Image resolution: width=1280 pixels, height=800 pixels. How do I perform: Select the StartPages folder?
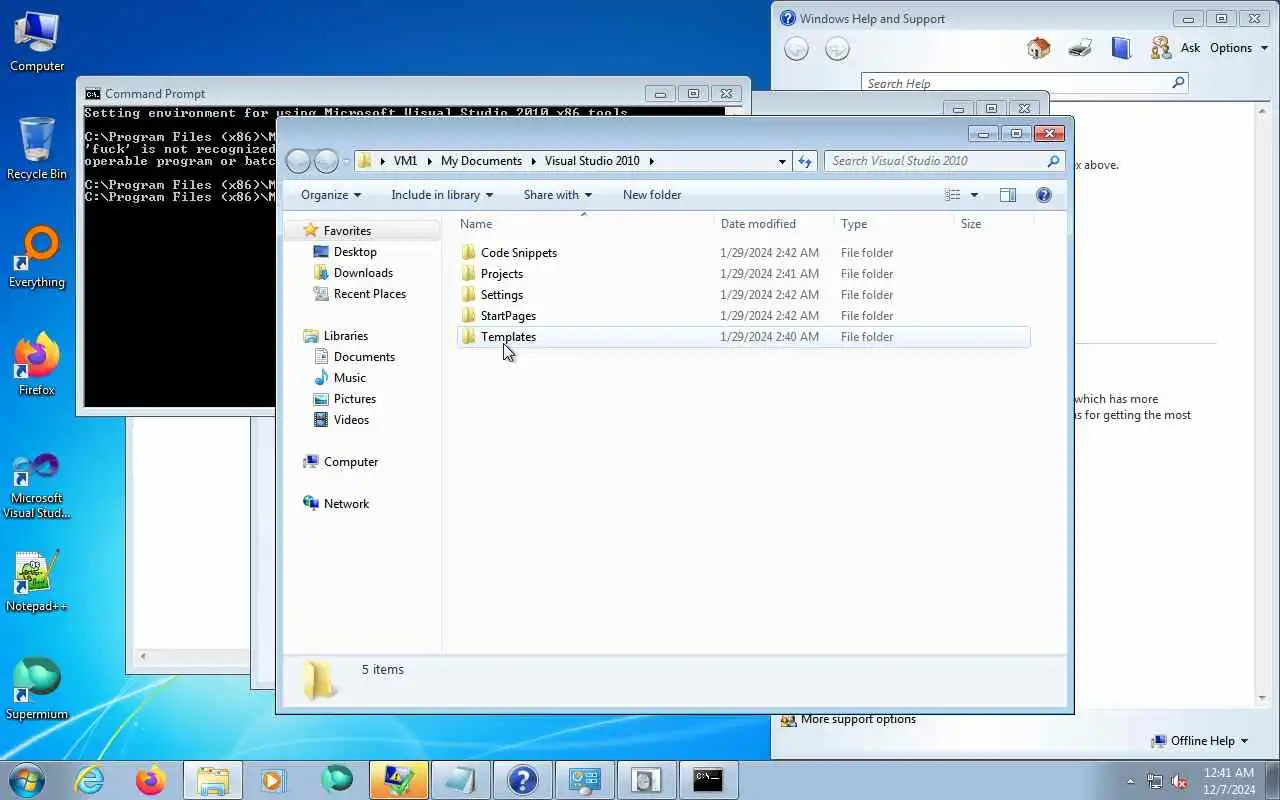[x=743, y=316]
